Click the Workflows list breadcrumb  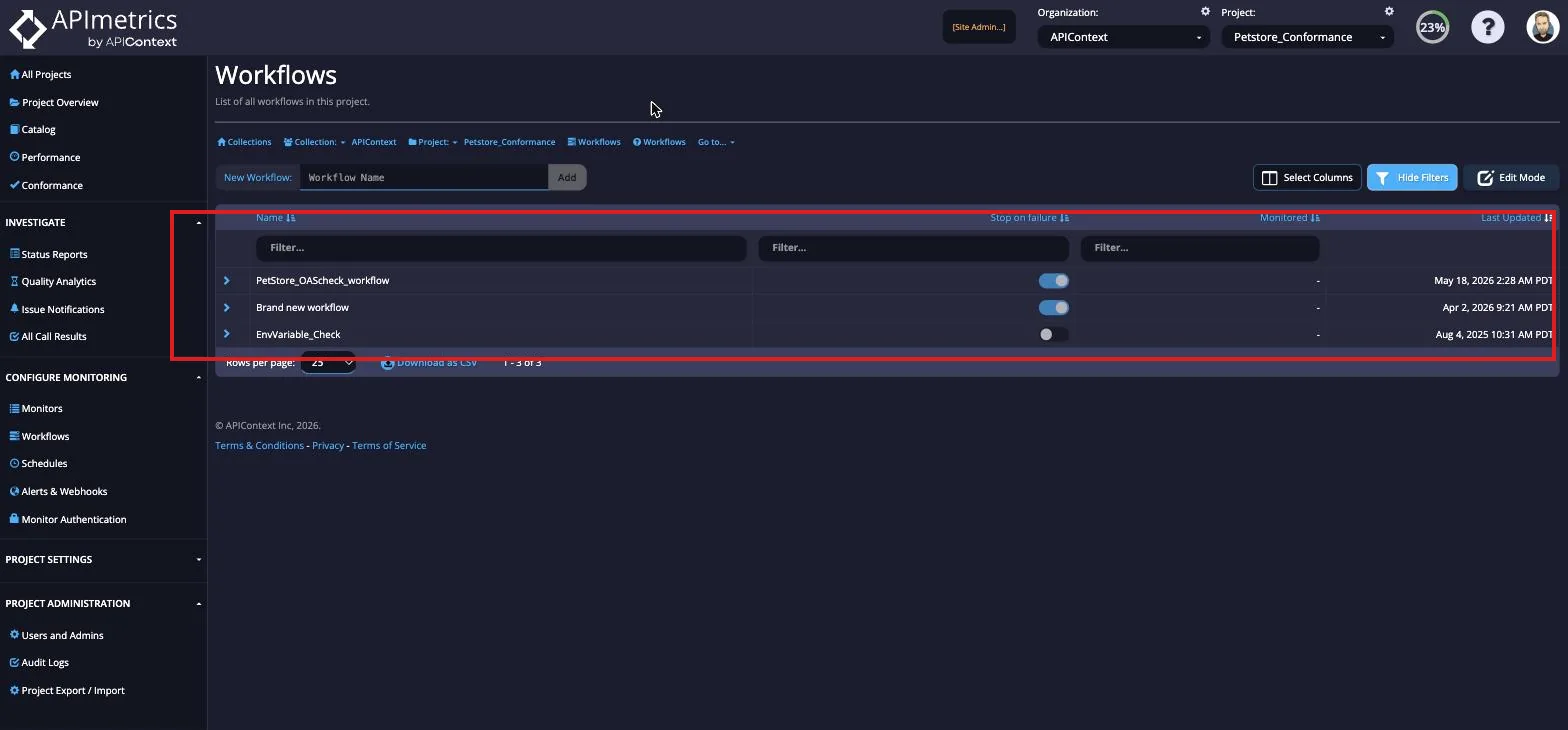point(594,142)
